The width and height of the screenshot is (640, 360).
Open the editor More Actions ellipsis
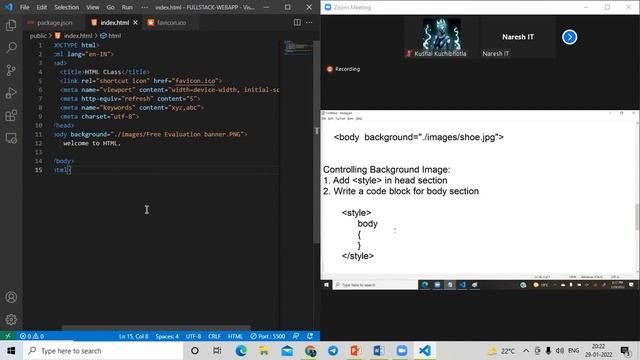point(309,22)
